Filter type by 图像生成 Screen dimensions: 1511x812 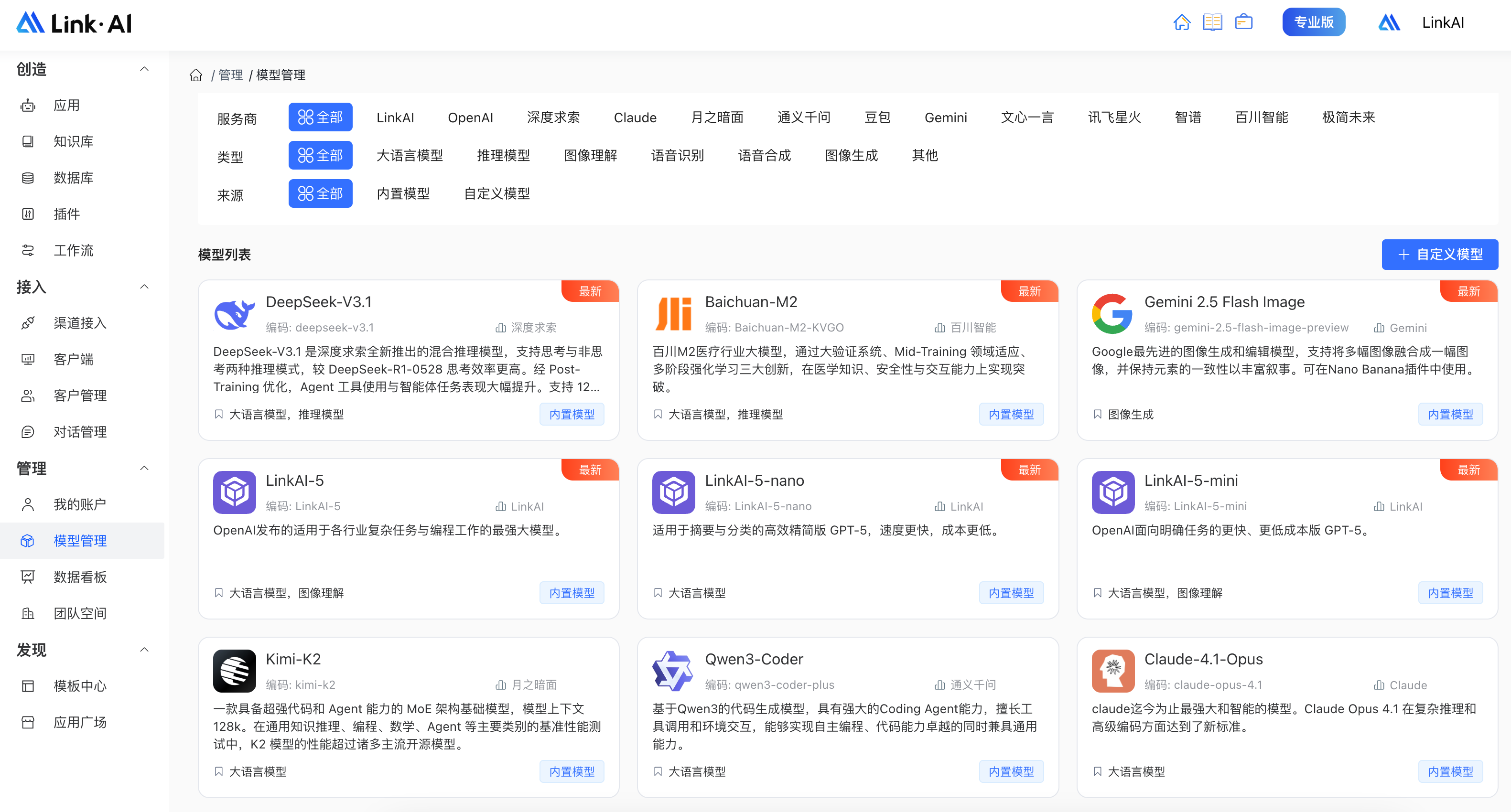pos(851,155)
